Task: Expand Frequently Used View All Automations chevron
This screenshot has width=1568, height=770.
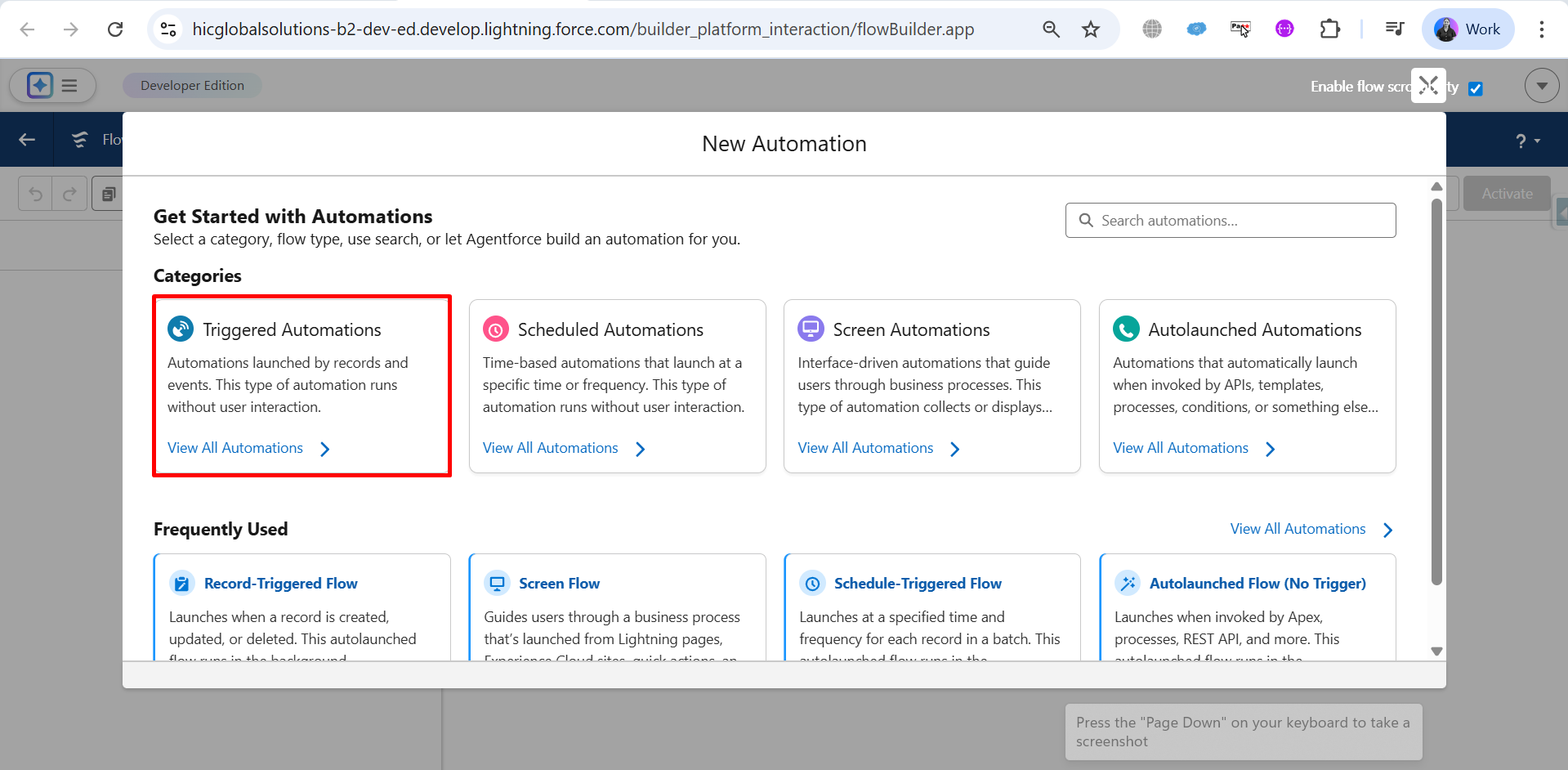Action: (x=1387, y=530)
